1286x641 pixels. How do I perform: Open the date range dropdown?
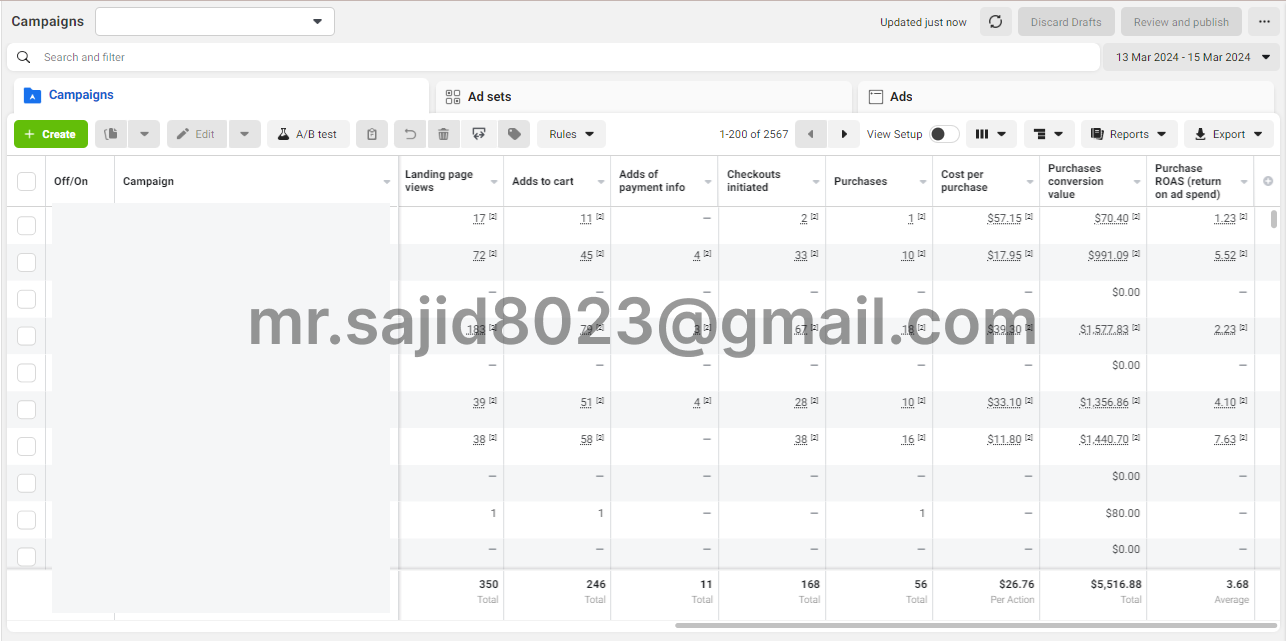[x=1192, y=57]
